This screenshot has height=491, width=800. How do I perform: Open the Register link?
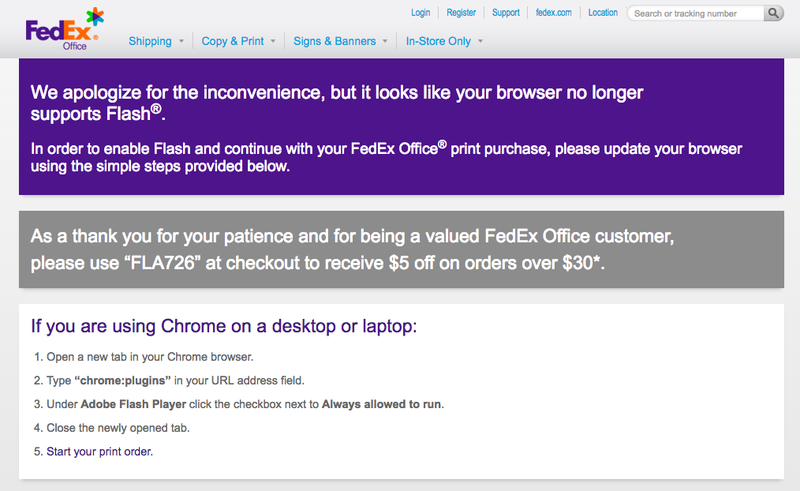click(x=461, y=13)
